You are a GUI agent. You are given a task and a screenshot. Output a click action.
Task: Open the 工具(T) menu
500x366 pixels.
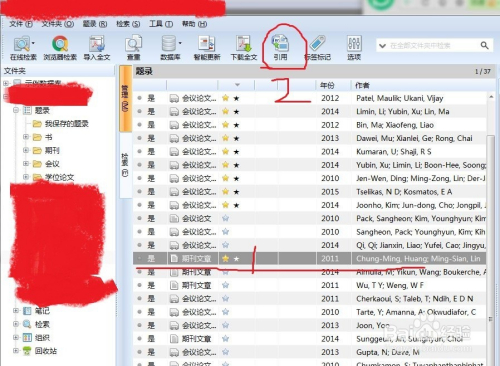[x=161, y=24]
